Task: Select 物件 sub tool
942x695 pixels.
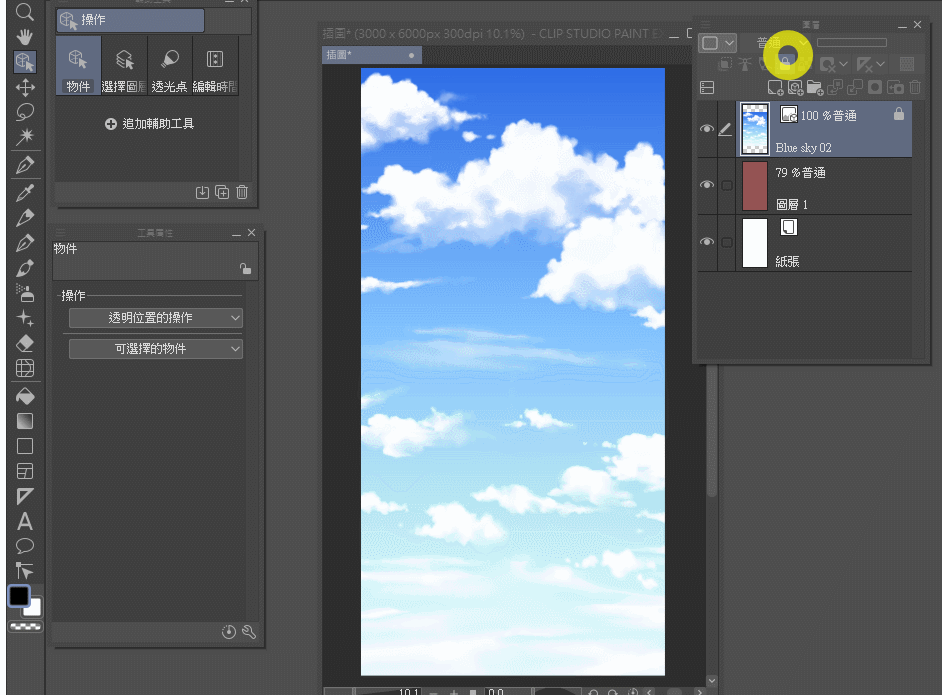Action: 78,65
